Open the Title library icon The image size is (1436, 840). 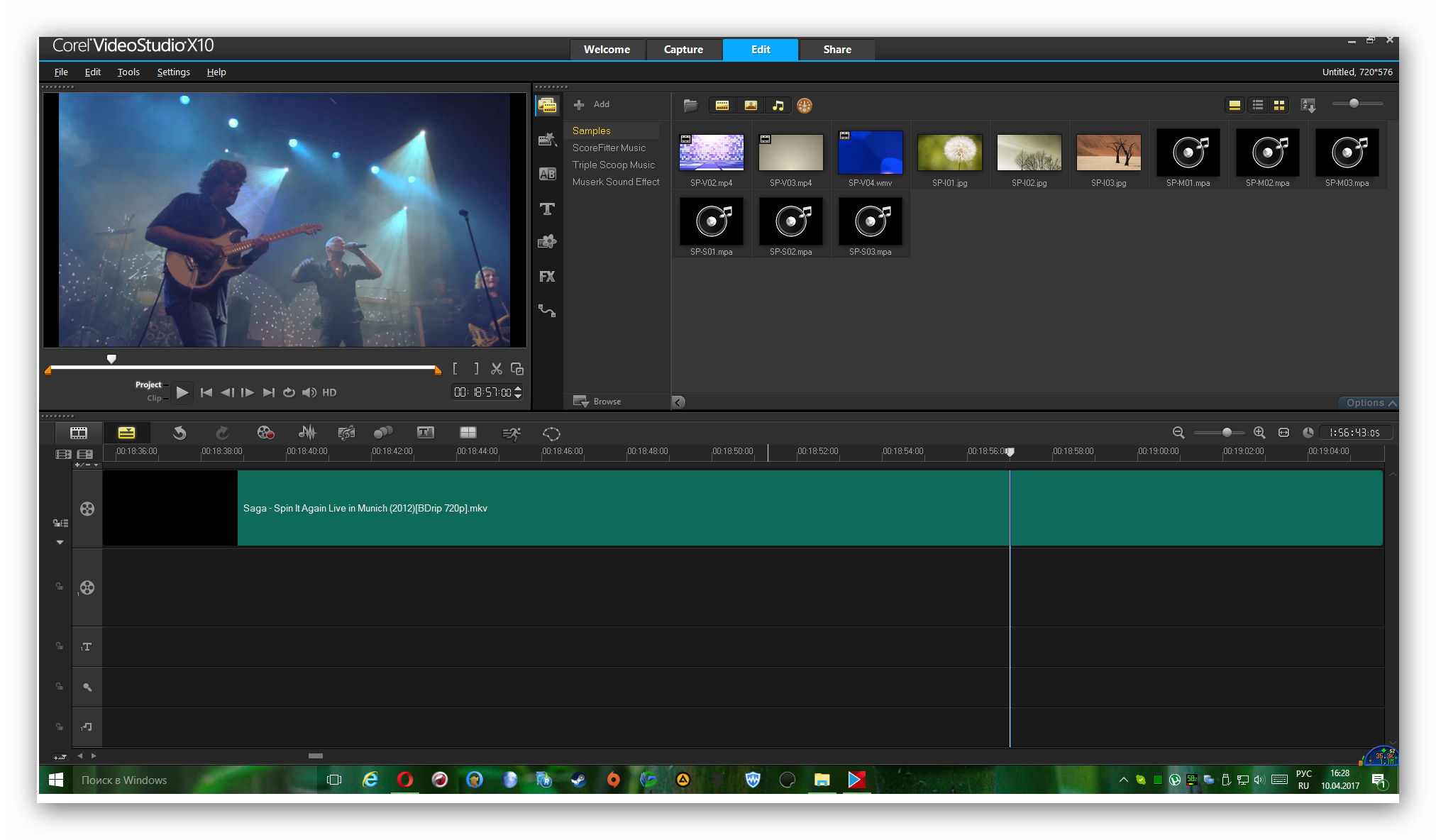(547, 209)
